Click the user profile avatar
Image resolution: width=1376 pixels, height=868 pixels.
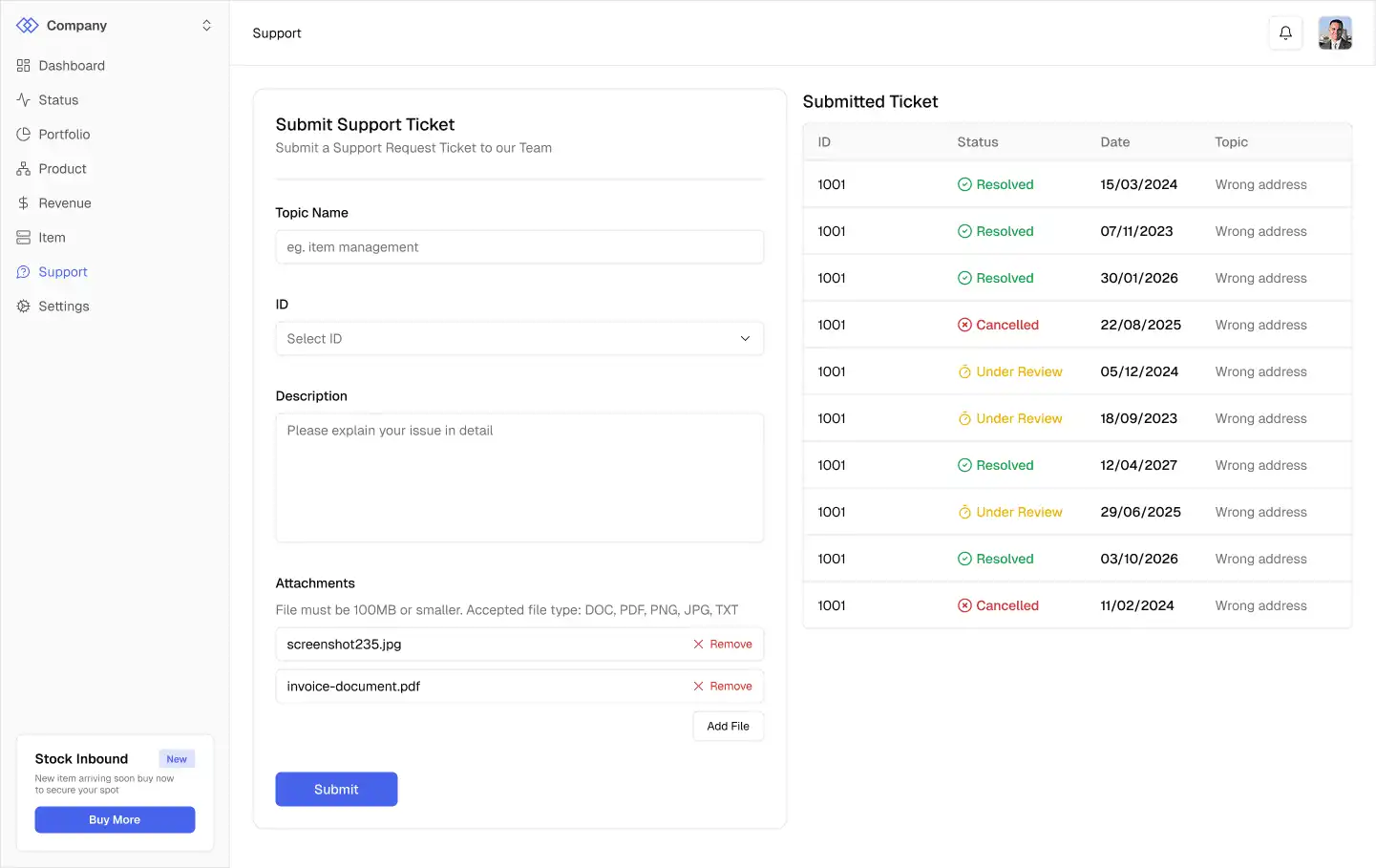click(1335, 32)
